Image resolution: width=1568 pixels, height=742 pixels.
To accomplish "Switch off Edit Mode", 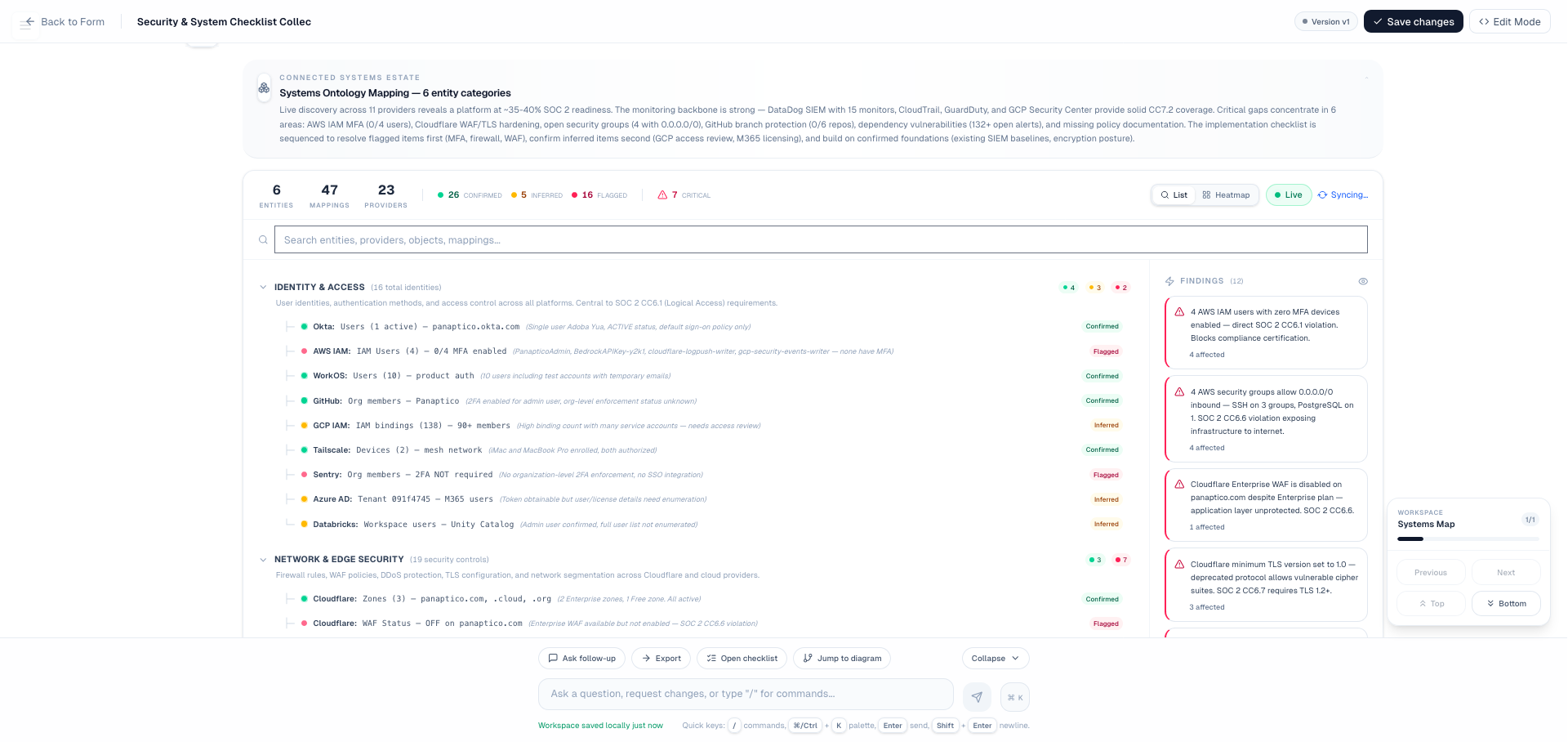I will 1509,21.
